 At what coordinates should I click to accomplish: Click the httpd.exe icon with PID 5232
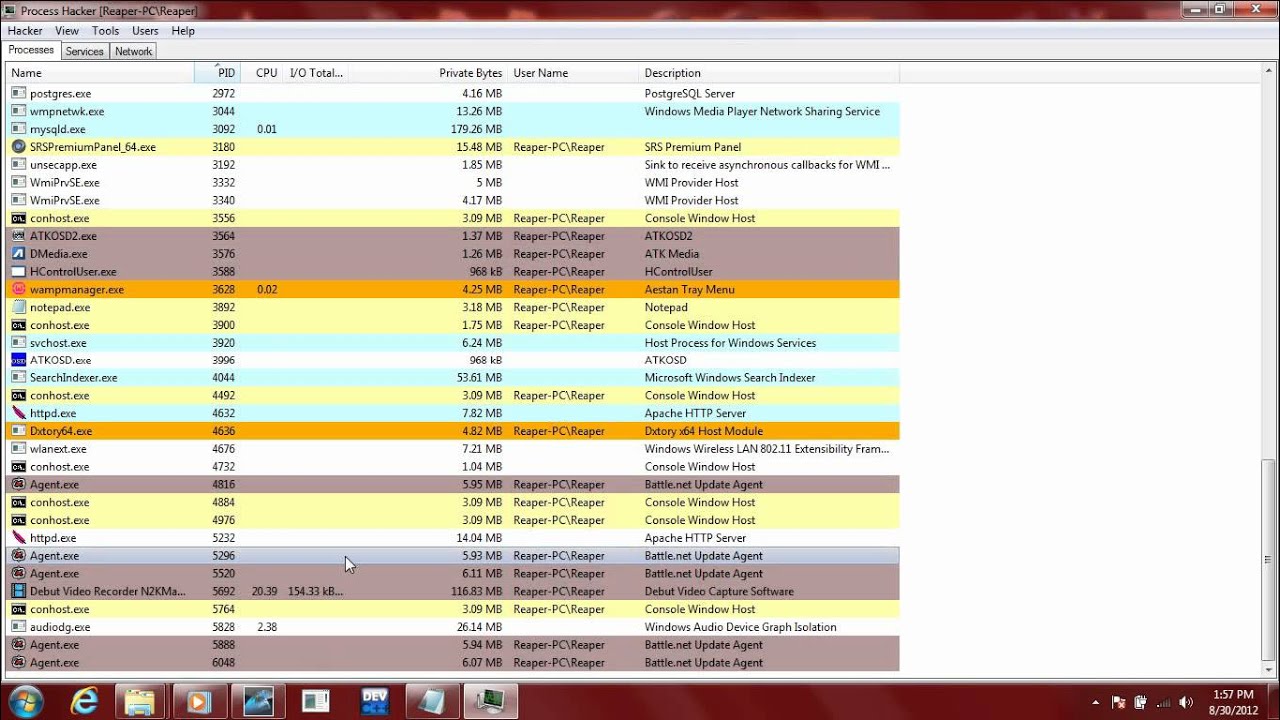18,538
